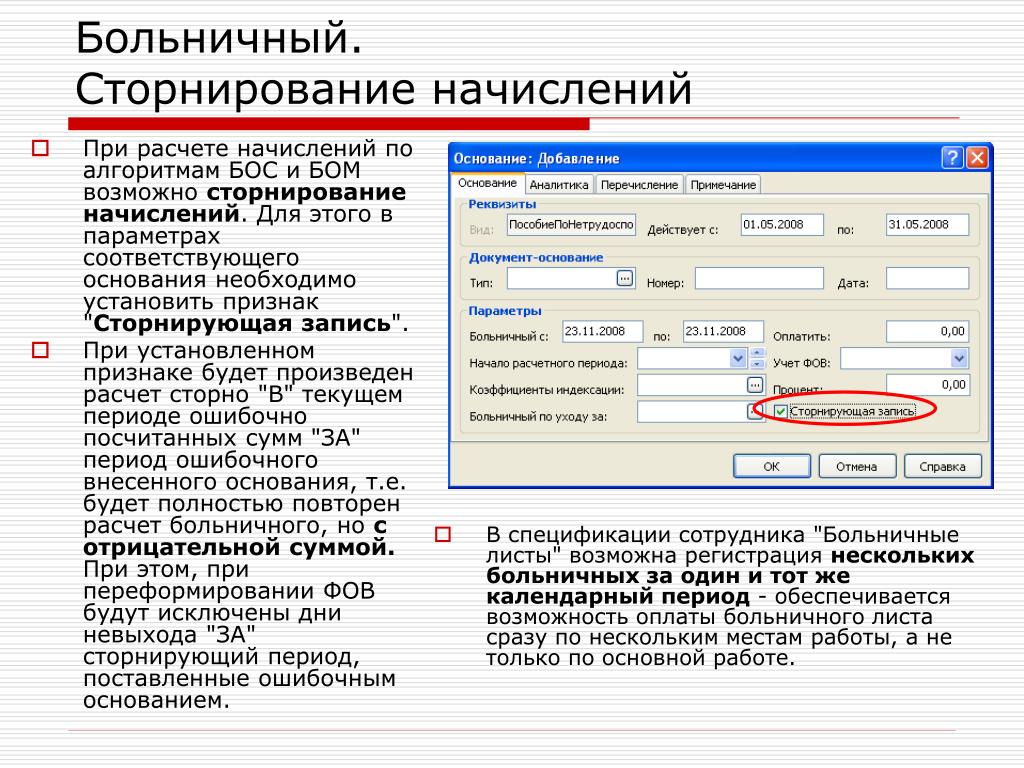Click the Вид field ПособиеПоНетрудоспо

[x=571, y=225]
